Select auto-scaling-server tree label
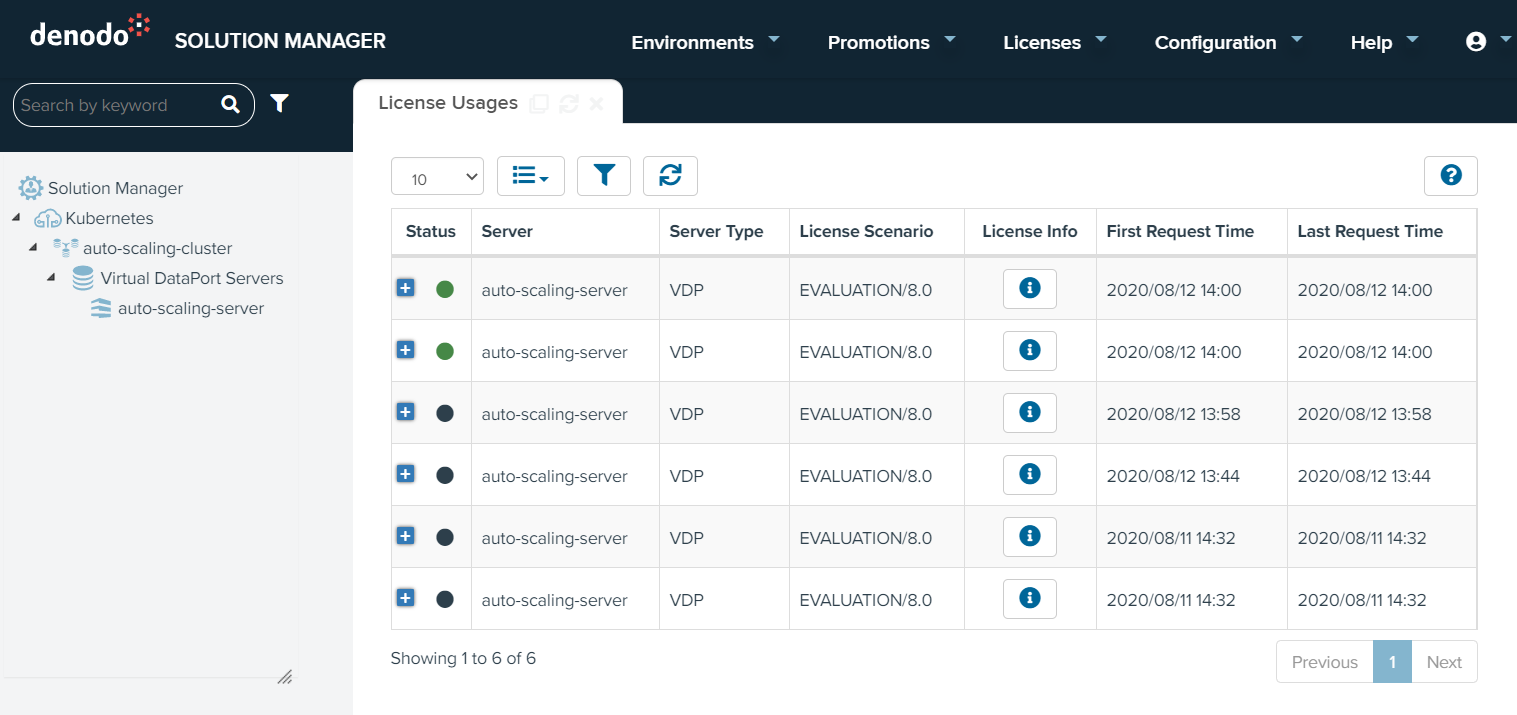Viewport: 1517px width, 715px height. click(191, 308)
